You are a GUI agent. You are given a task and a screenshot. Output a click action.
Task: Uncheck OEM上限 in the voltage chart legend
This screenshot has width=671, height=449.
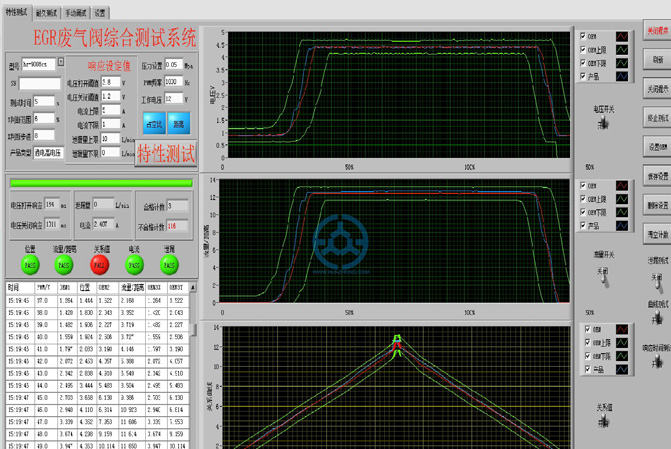583,49
